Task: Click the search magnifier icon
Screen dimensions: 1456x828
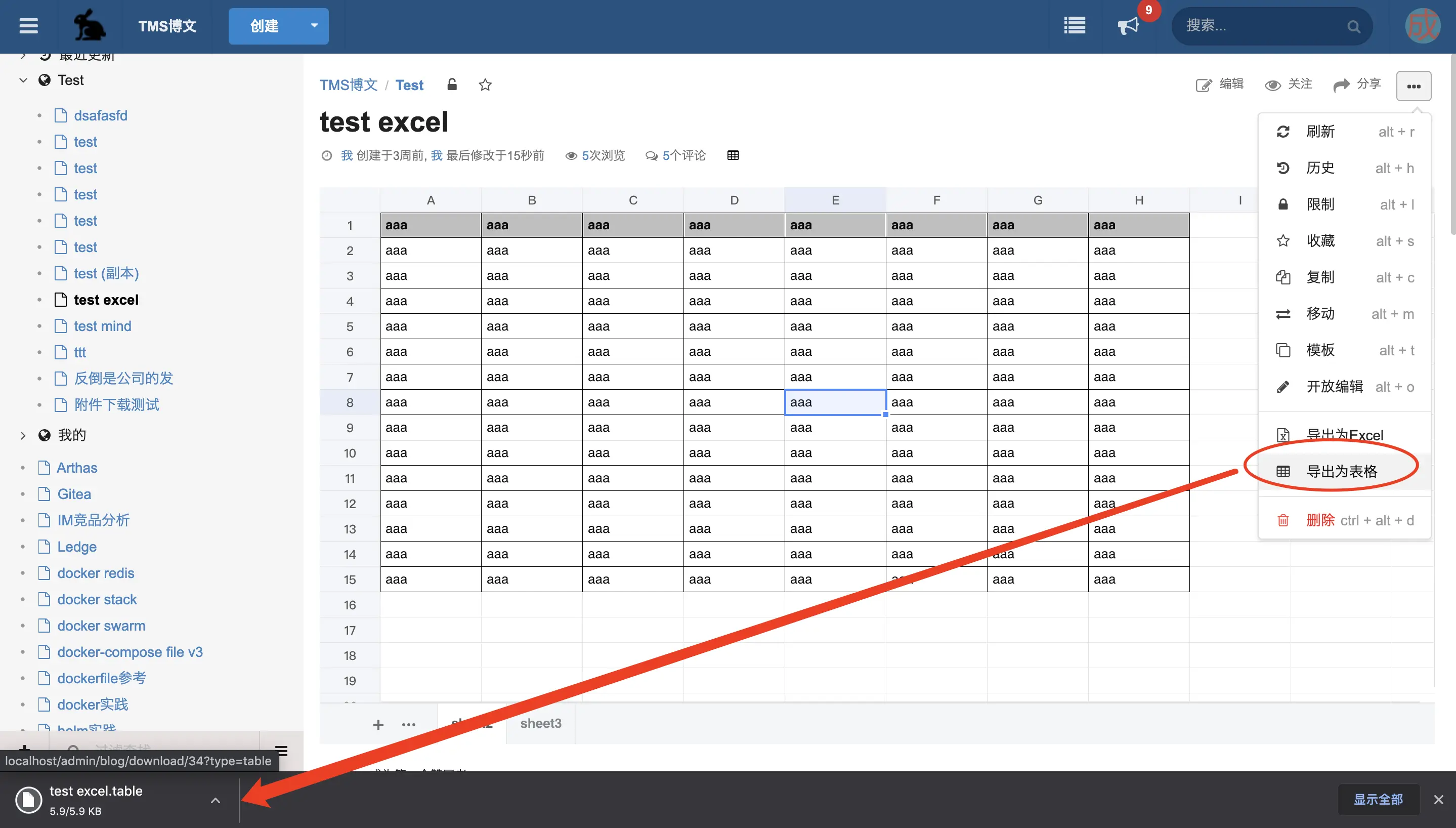Action: click(x=1354, y=26)
